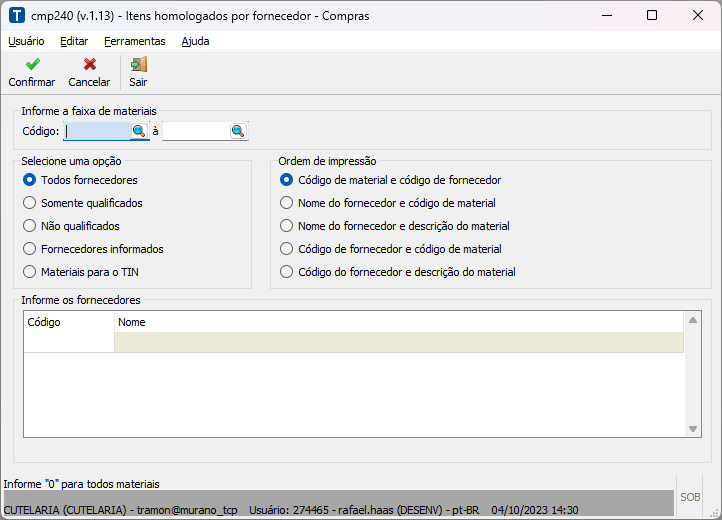This screenshot has width=722, height=520.
Task: Open the Ferramentas menu
Action: coord(134,41)
